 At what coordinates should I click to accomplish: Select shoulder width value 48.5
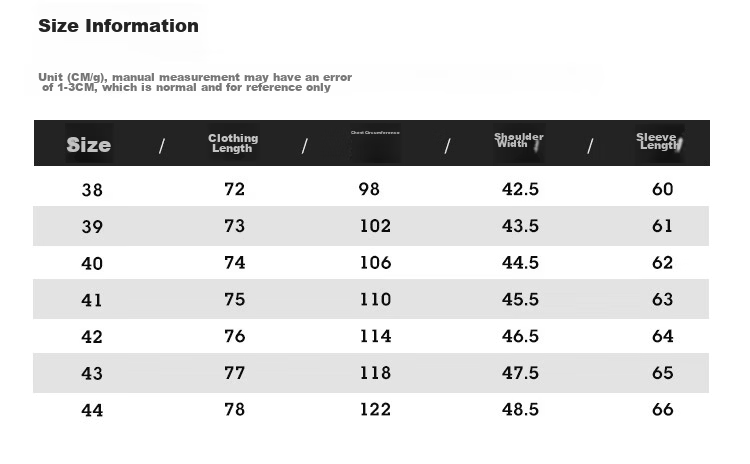(x=520, y=409)
